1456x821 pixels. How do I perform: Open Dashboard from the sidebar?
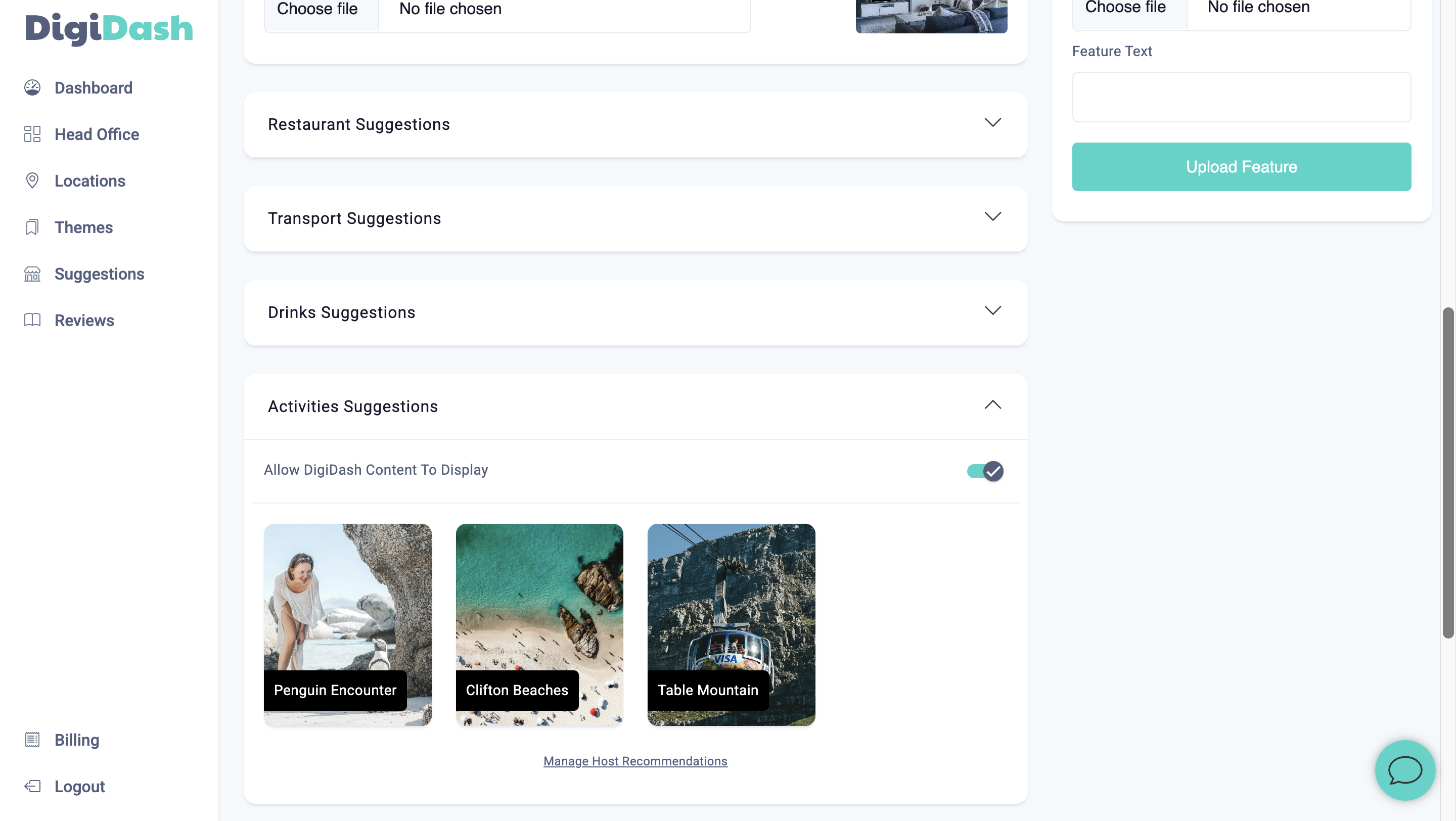tap(93, 87)
